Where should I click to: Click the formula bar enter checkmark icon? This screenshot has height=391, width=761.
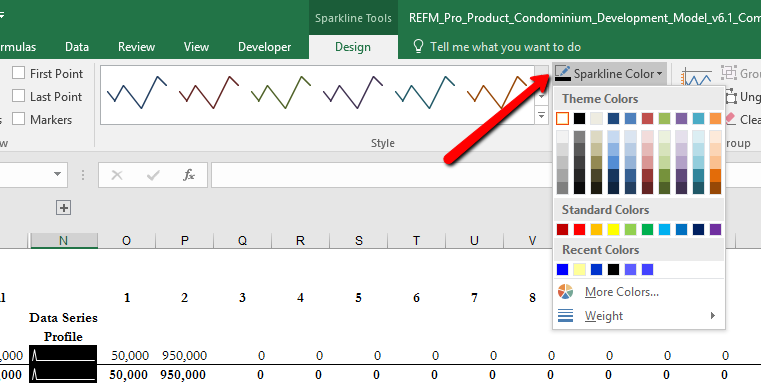pos(153,175)
